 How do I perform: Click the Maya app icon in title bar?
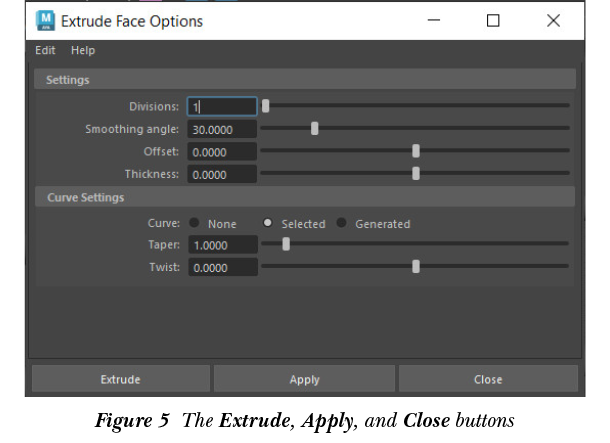pos(46,20)
